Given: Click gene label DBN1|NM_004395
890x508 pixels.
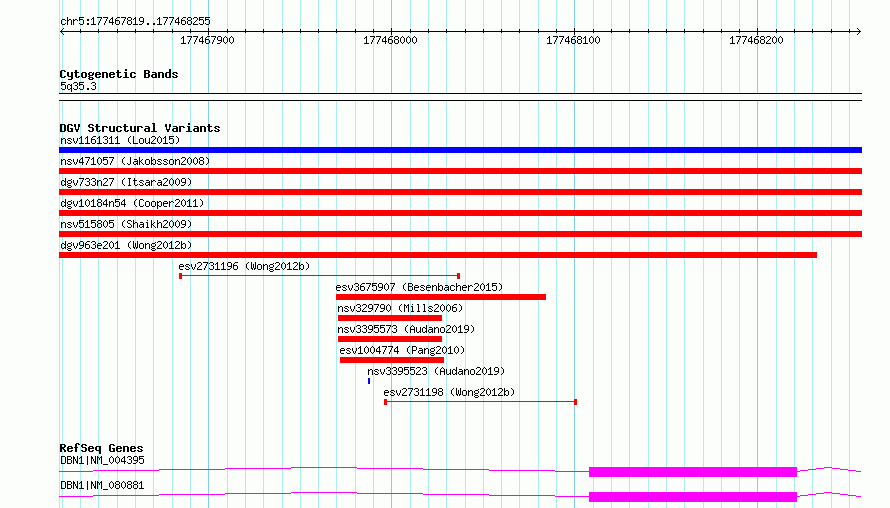Looking at the screenshot, I should tap(102, 460).
